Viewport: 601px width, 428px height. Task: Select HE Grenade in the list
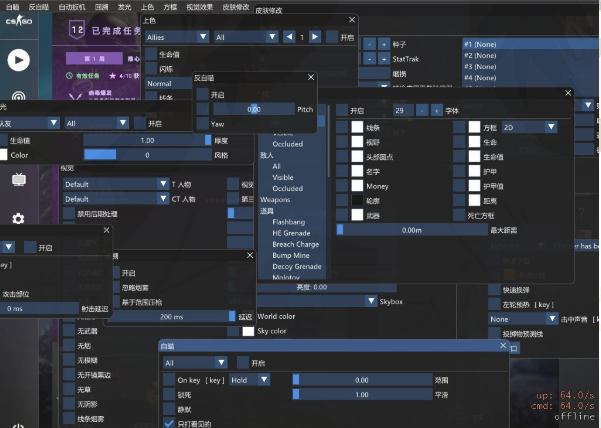(x=292, y=232)
